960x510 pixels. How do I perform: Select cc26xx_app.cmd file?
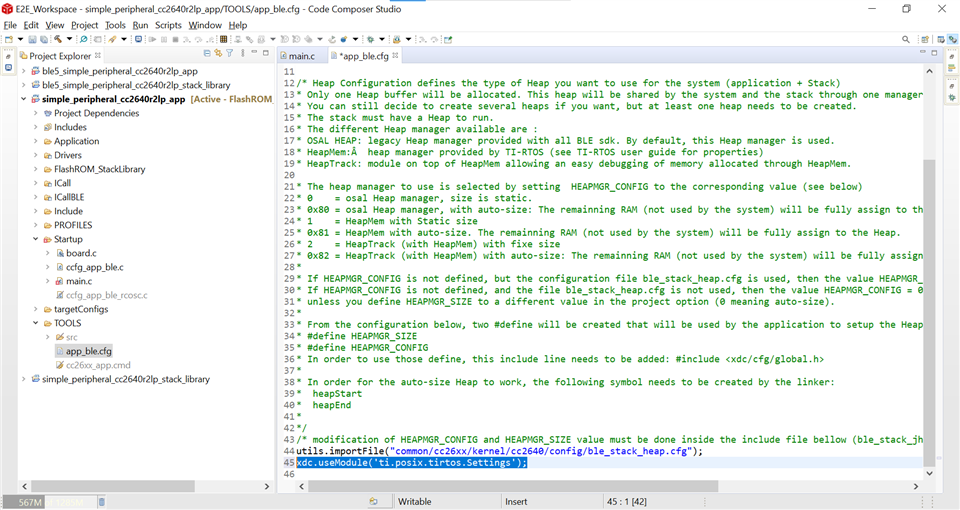tap(98, 366)
